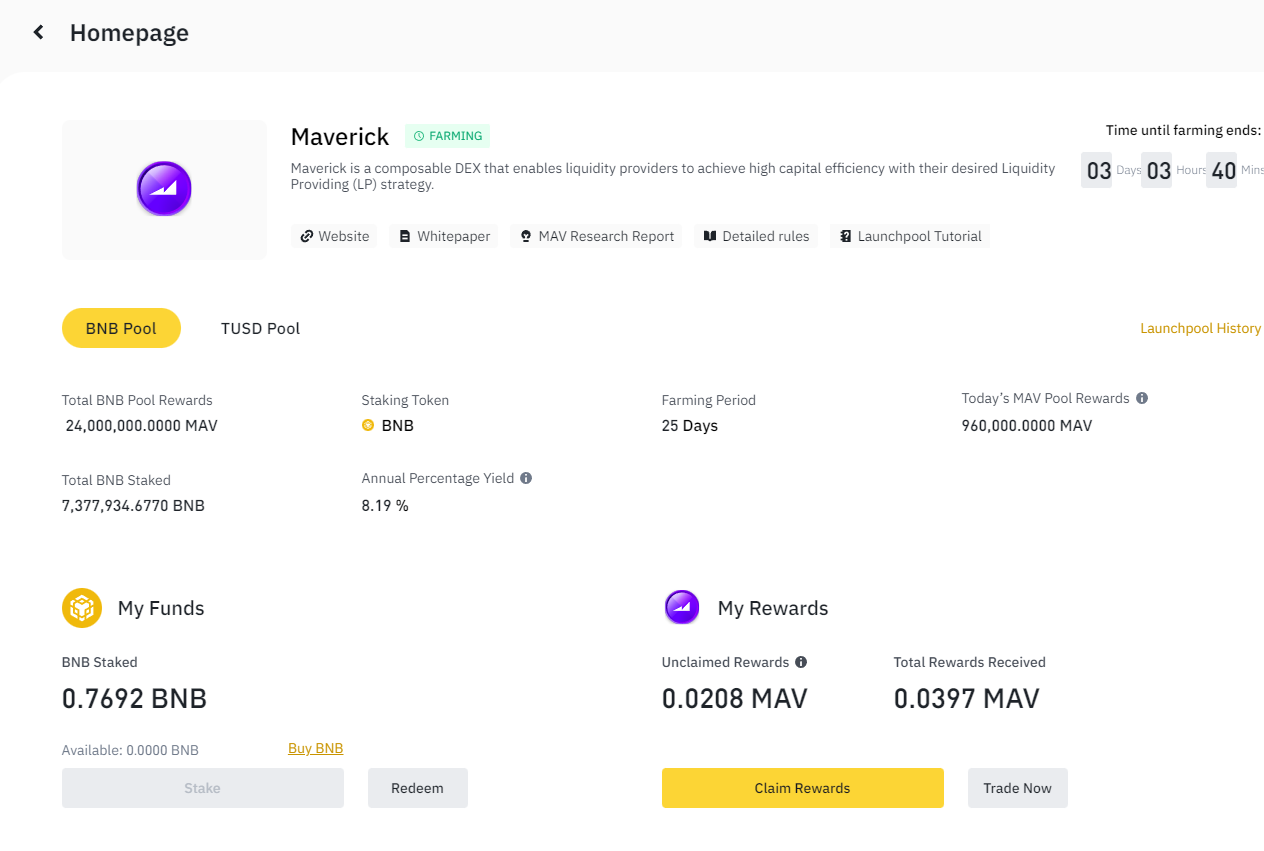View the Detailed rules
The height and width of the screenshot is (851, 1264).
pyautogui.click(x=756, y=237)
